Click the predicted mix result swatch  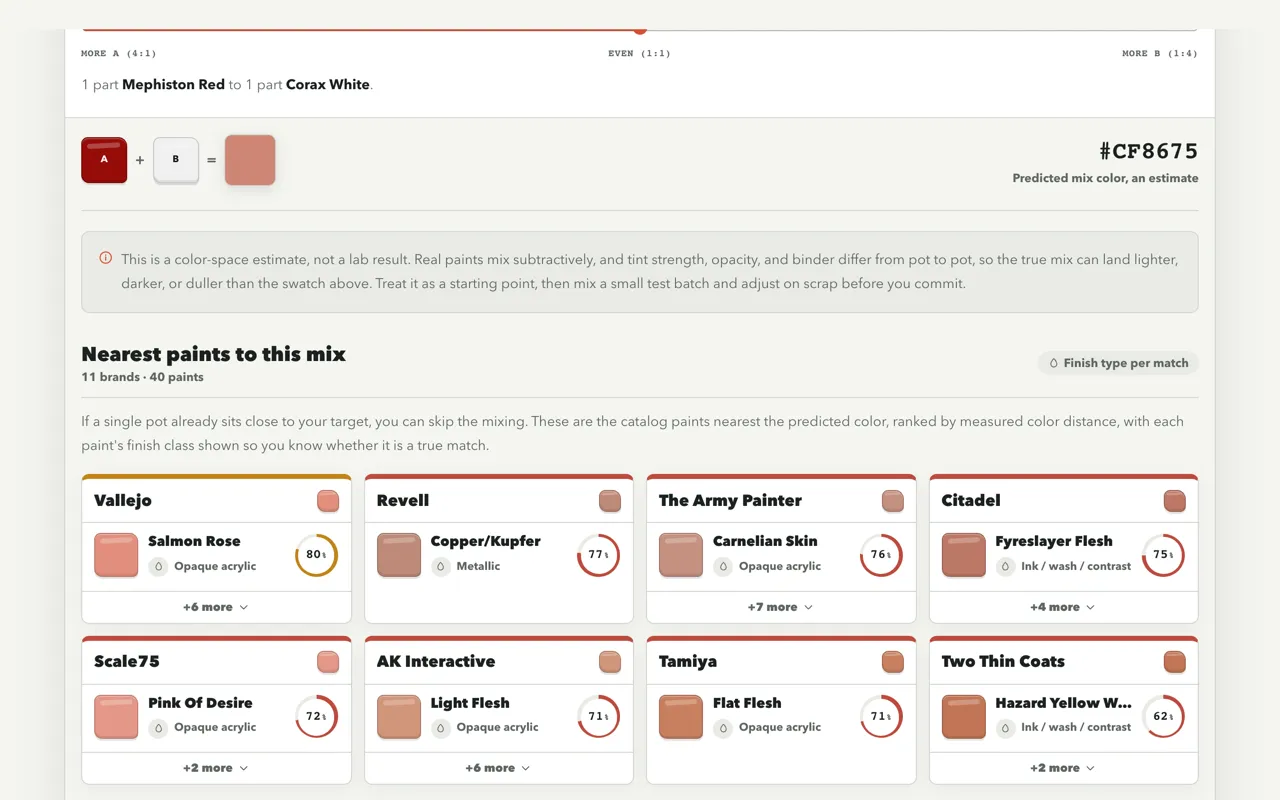click(x=250, y=160)
